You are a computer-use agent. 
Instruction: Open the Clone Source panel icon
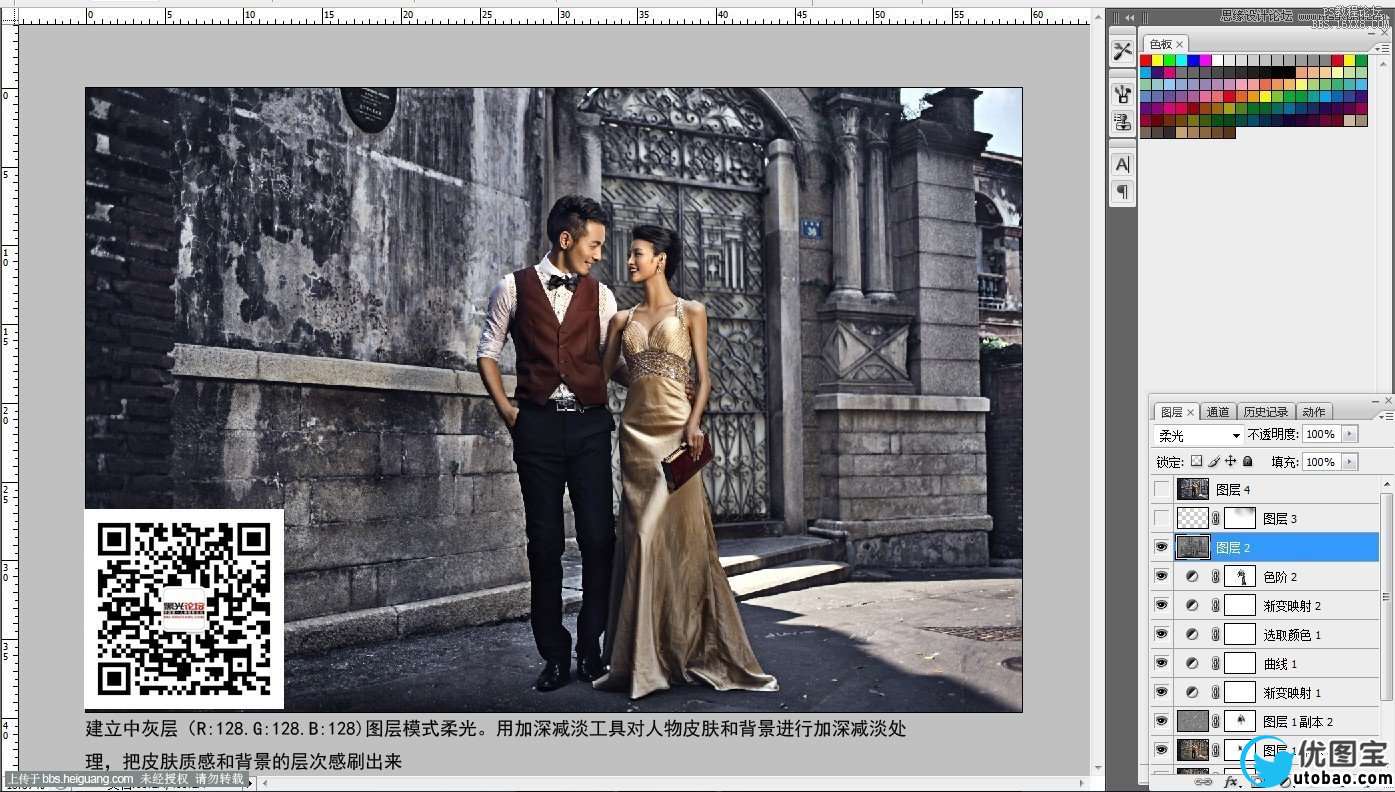pos(1123,123)
